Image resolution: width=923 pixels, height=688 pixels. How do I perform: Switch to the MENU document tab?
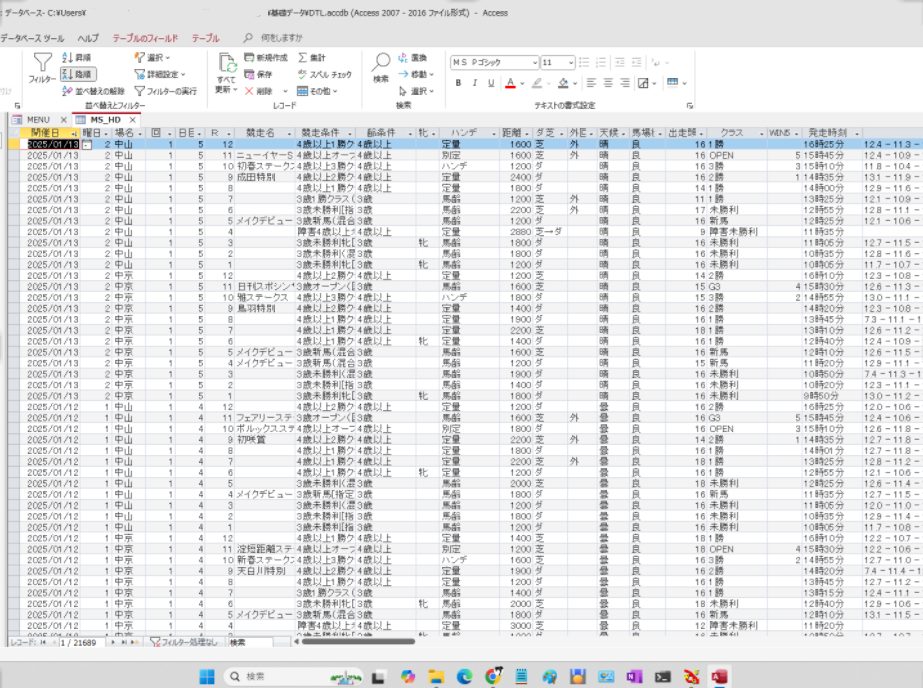coord(32,120)
